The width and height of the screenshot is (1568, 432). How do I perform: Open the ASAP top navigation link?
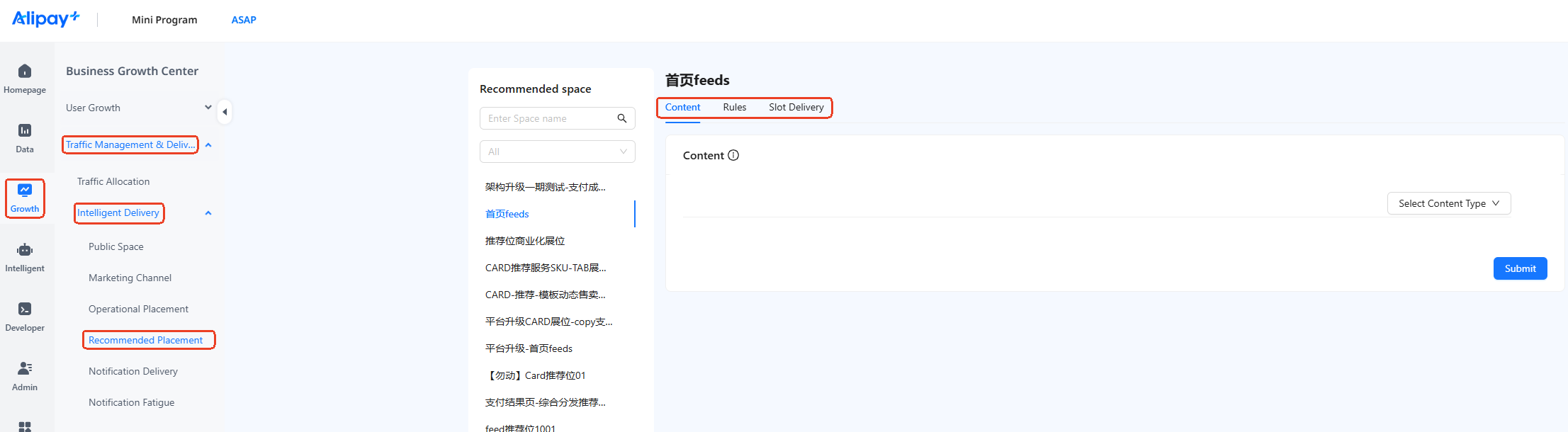point(244,20)
